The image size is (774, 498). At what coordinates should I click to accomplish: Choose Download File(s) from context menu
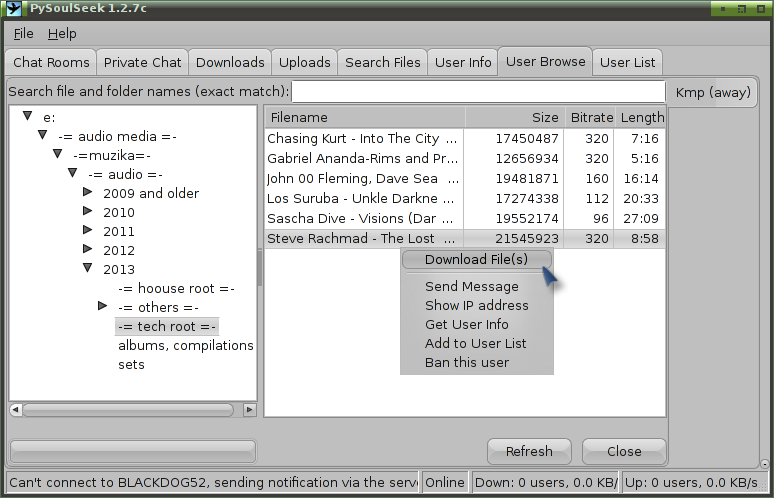(476, 259)
